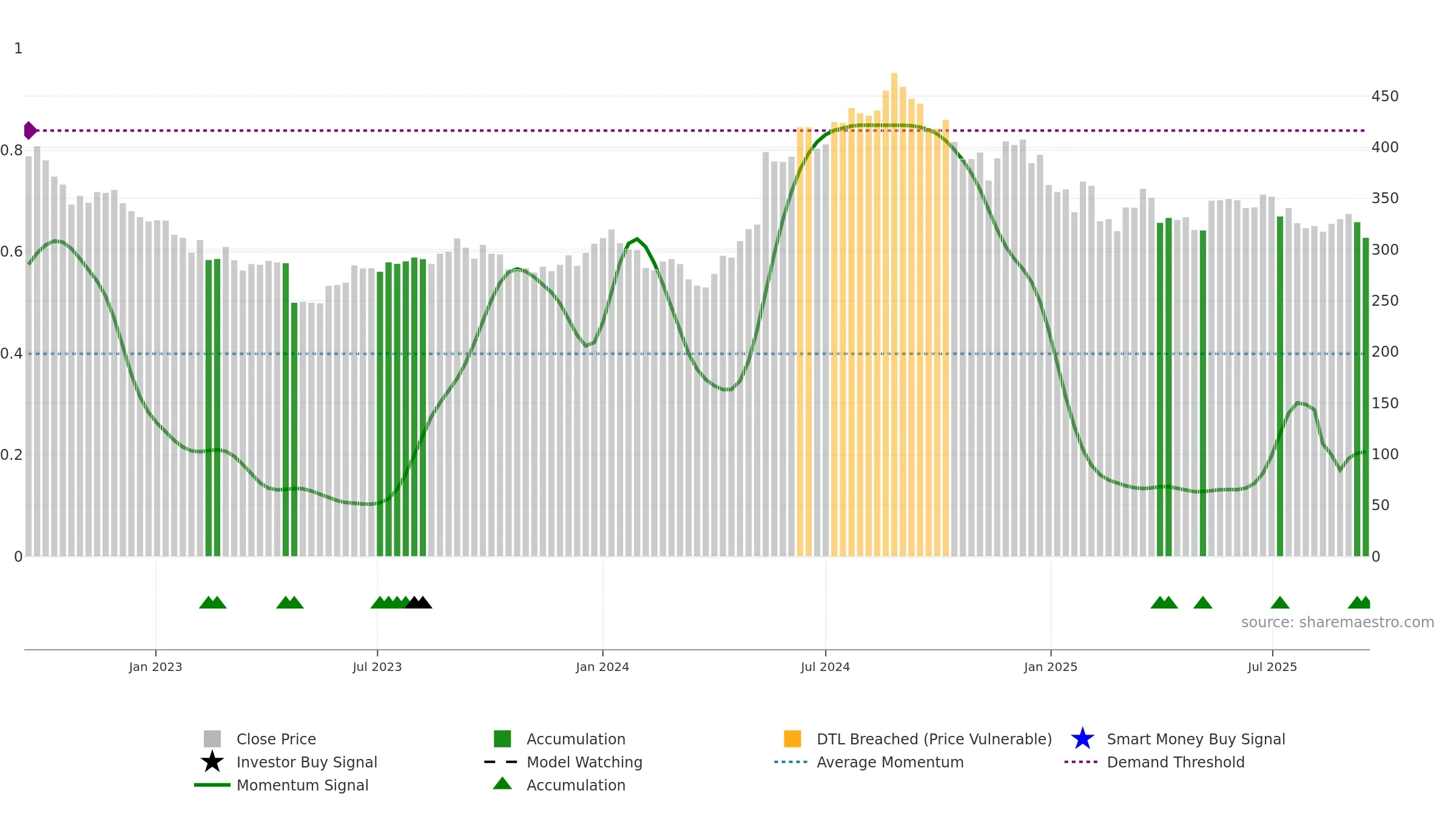Click the purple diamond threshold marker
This screenshot has height=819, width=1456.
30,130
